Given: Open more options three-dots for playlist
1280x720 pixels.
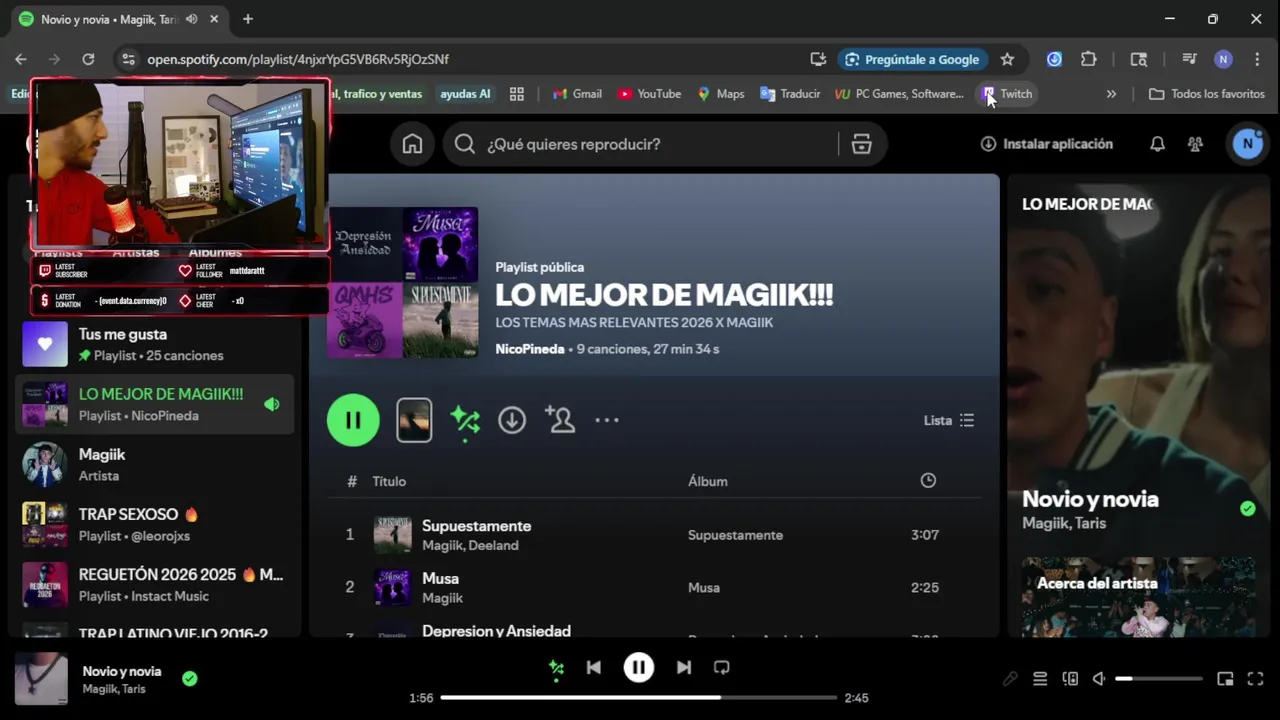Looking at the screenshot, I should pyautogui.click(x=607, y=420).
